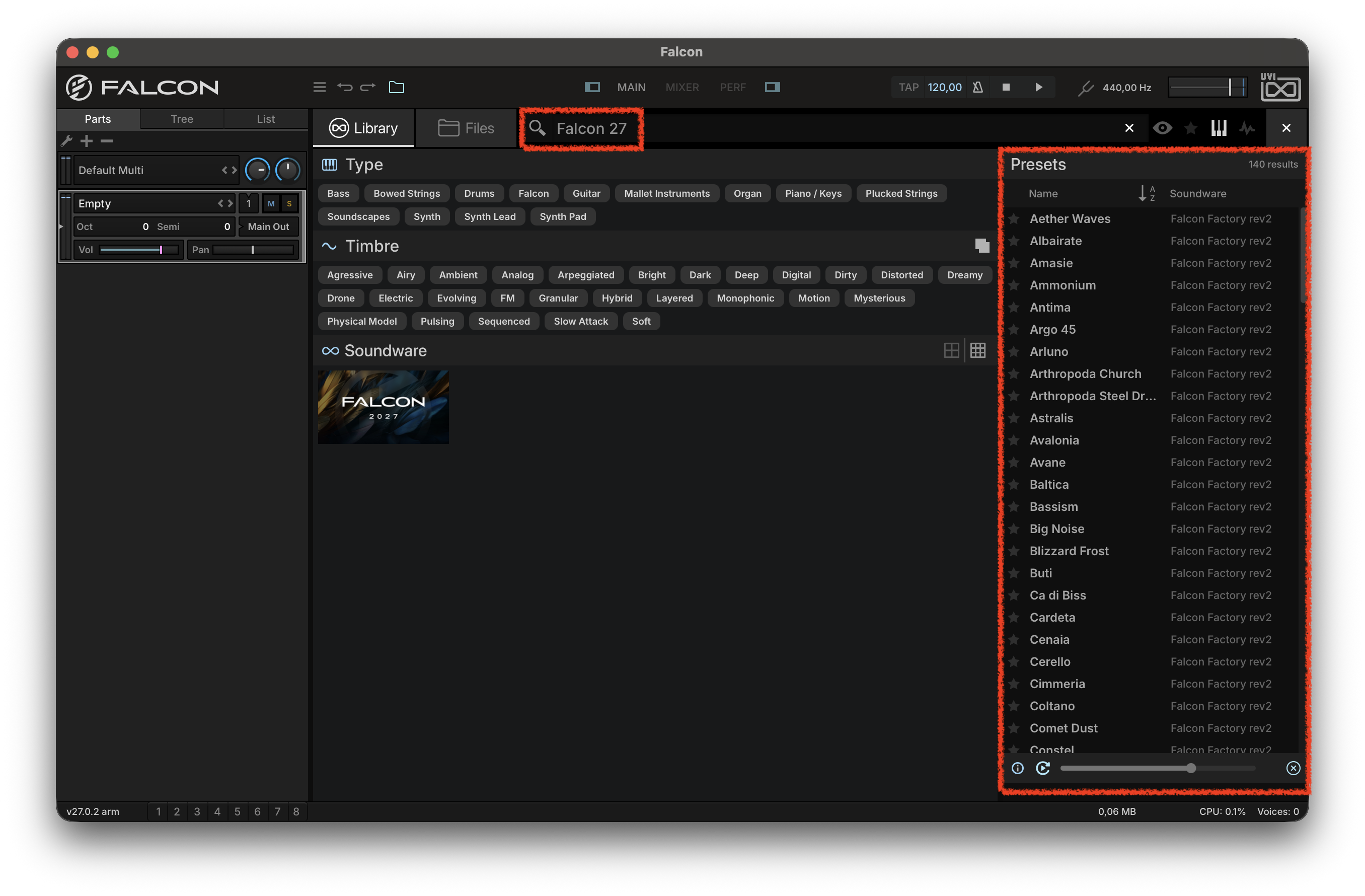Adjust the part Vol slider
This screenshot has height=896, width=1365.
[x=138, y=250]
